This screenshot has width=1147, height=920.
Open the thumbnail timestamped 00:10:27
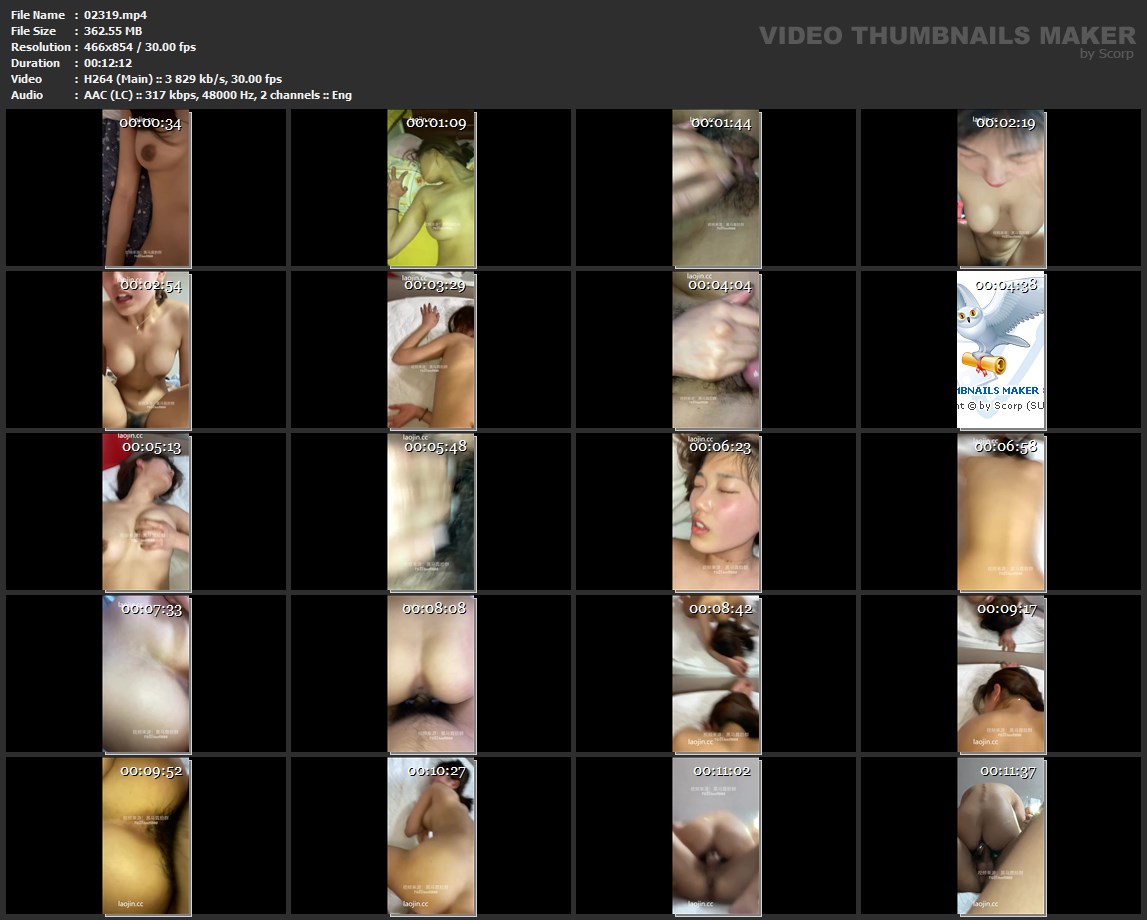pos(431,836)
